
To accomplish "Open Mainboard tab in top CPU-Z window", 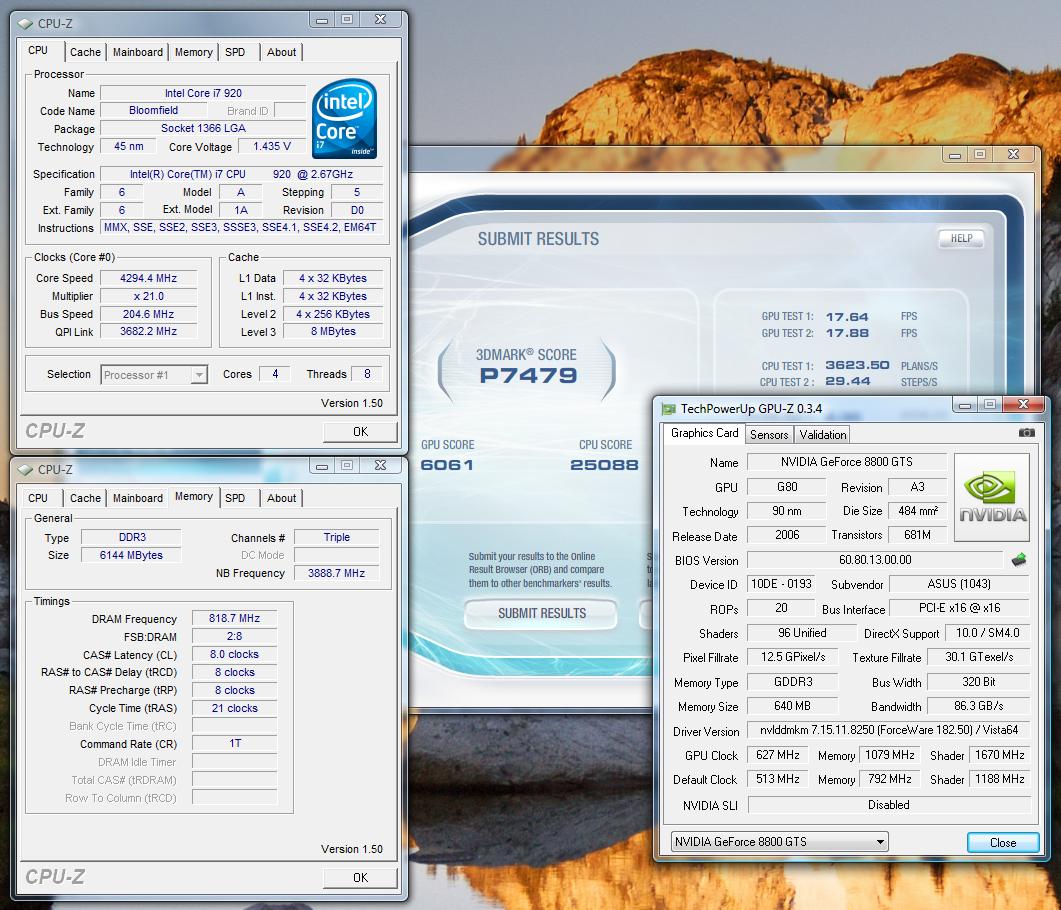I will (138, 52).
